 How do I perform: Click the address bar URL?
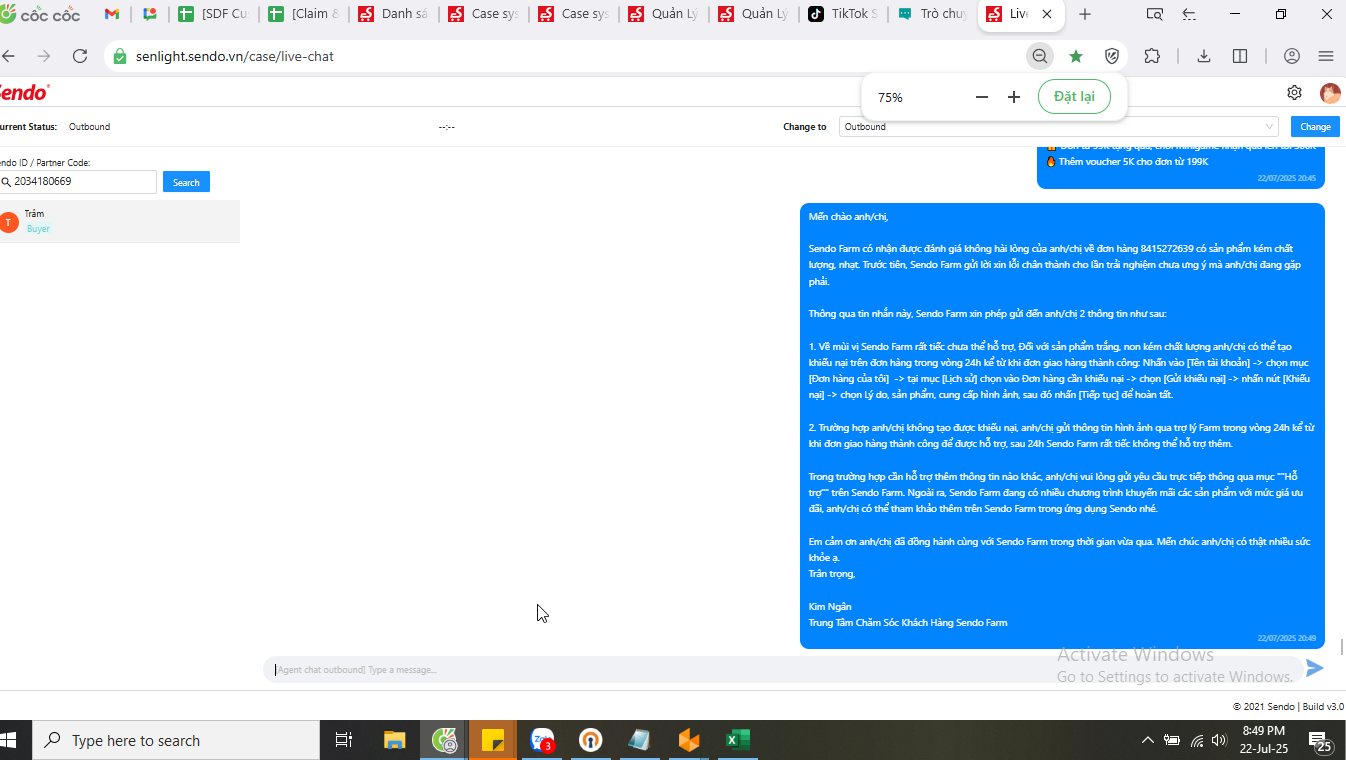[235, 56]
